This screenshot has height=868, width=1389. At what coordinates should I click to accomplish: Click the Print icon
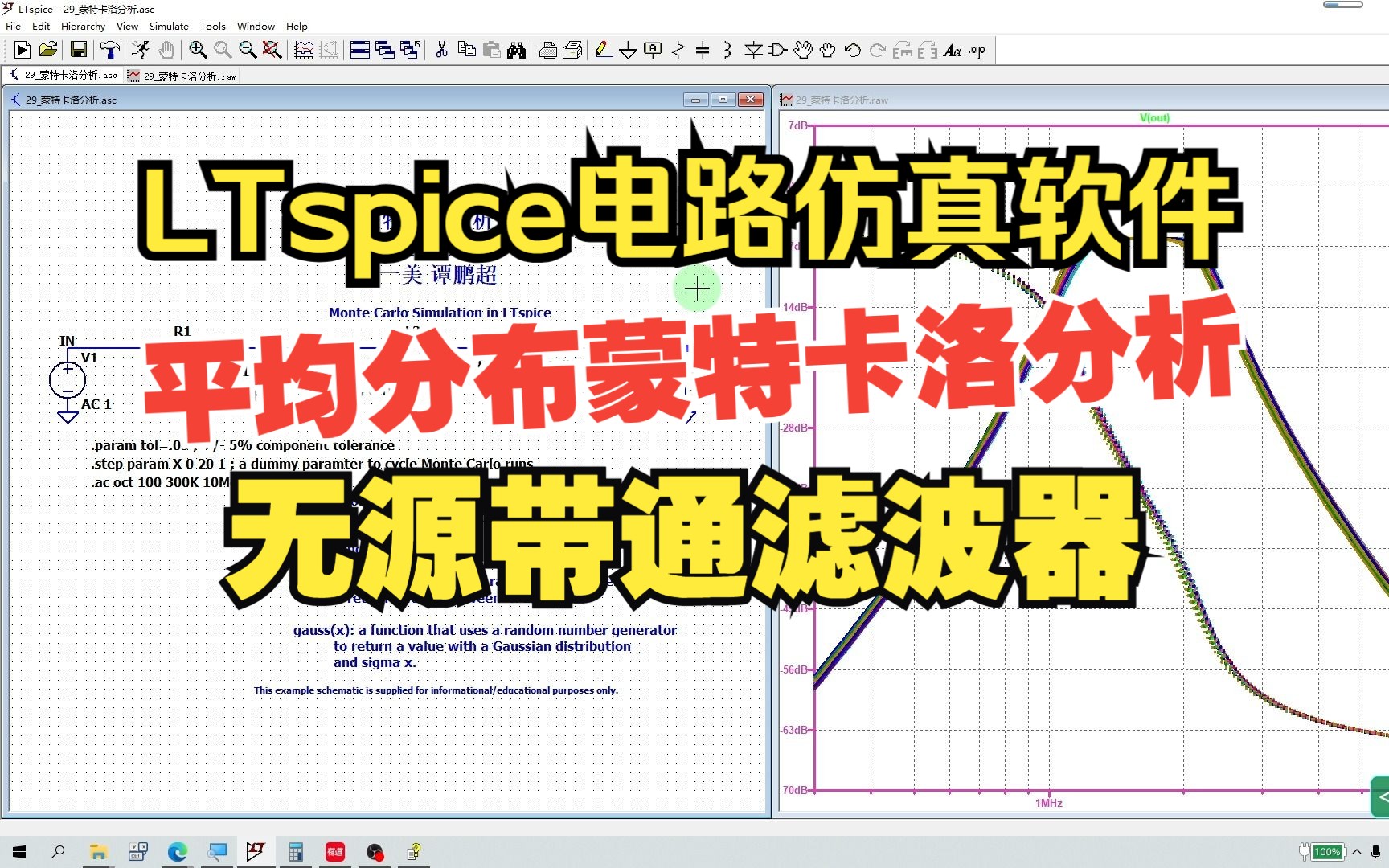point(548,51)
